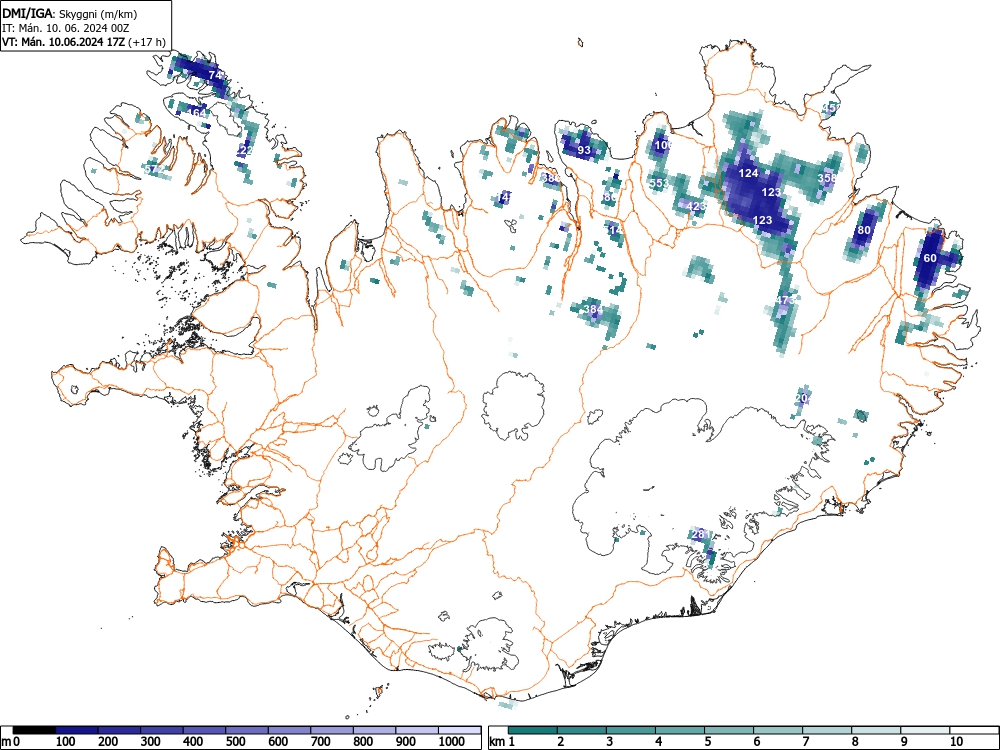Select the white 10 km legend swatch
This screenshot has height=750, width=1000.
click(974, 730)
